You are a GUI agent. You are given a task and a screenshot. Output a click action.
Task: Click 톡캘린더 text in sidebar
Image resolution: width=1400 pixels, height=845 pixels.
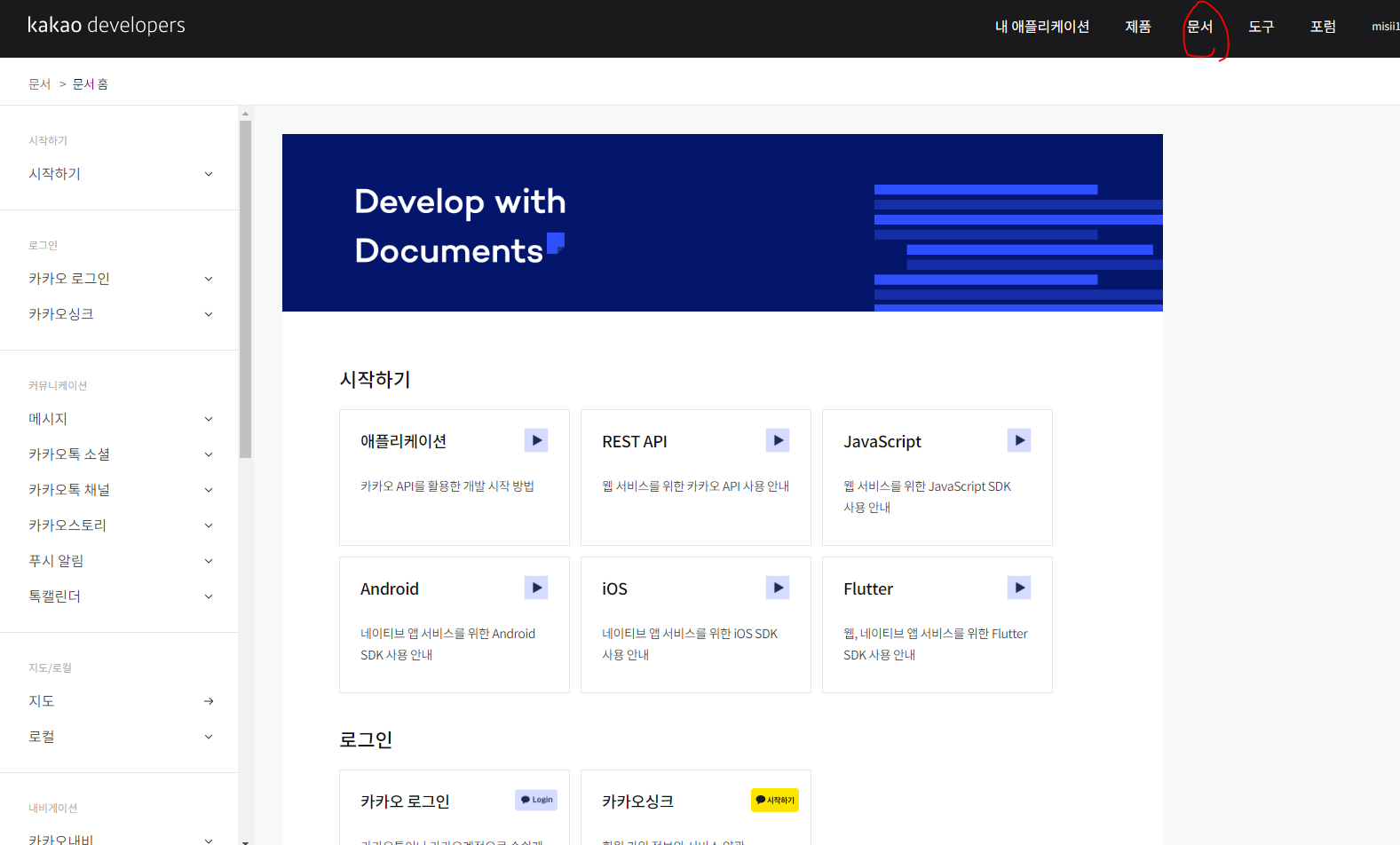point(54,596)
